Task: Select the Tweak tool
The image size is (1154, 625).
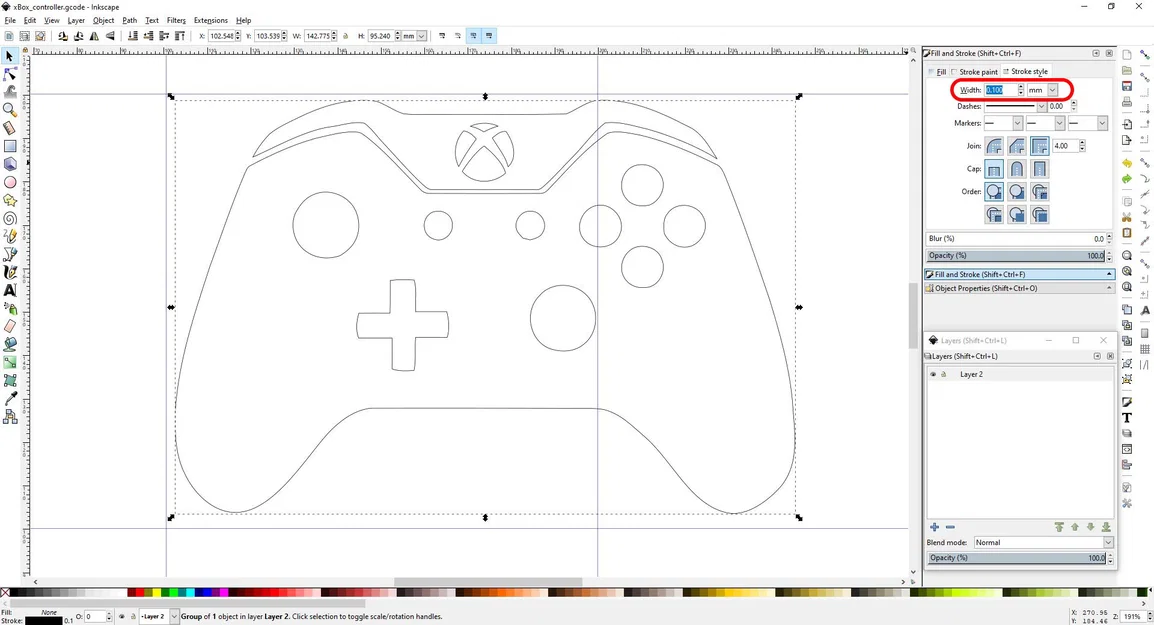Action: click(10, 91)
